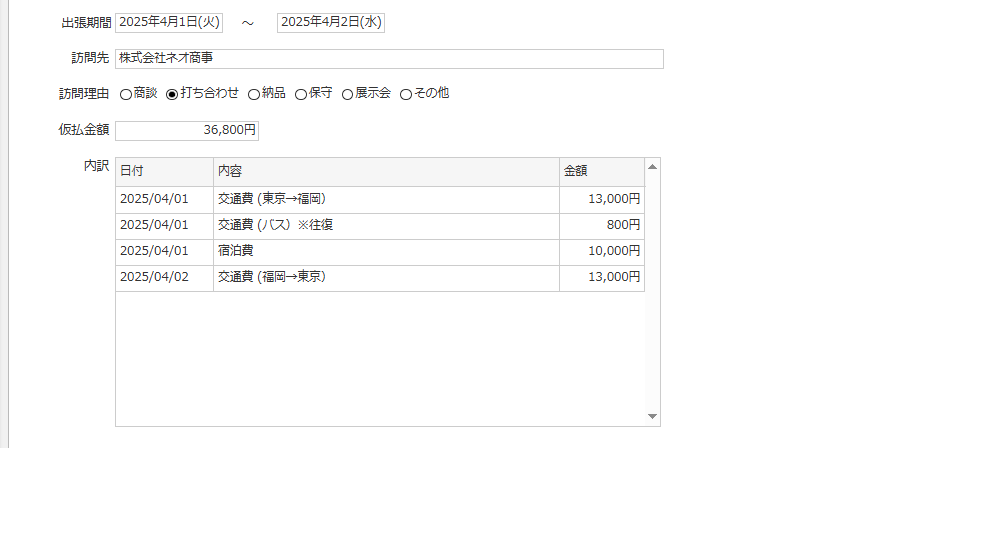Select the 交通費 (福岡→東京) row
The width and height of the screenshot is (1000, 550).
click(386, 277)
